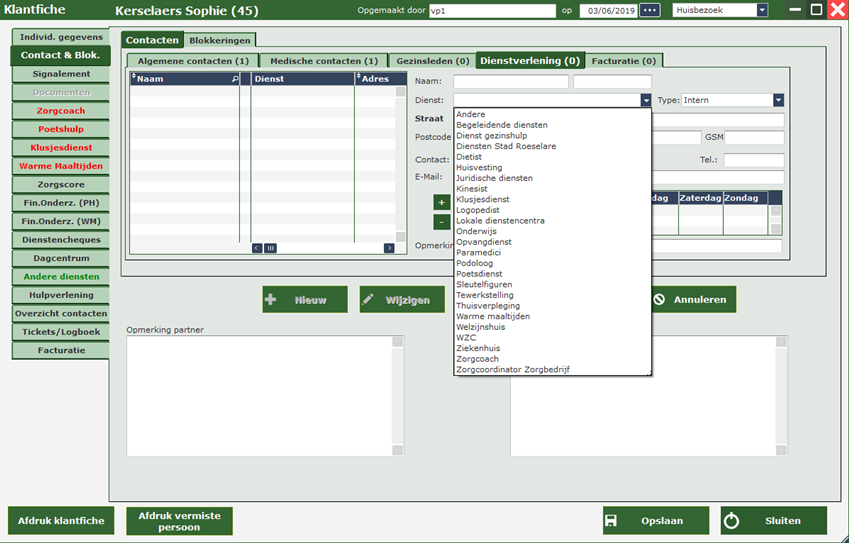Click the green plus add-row button

(441, 202)
